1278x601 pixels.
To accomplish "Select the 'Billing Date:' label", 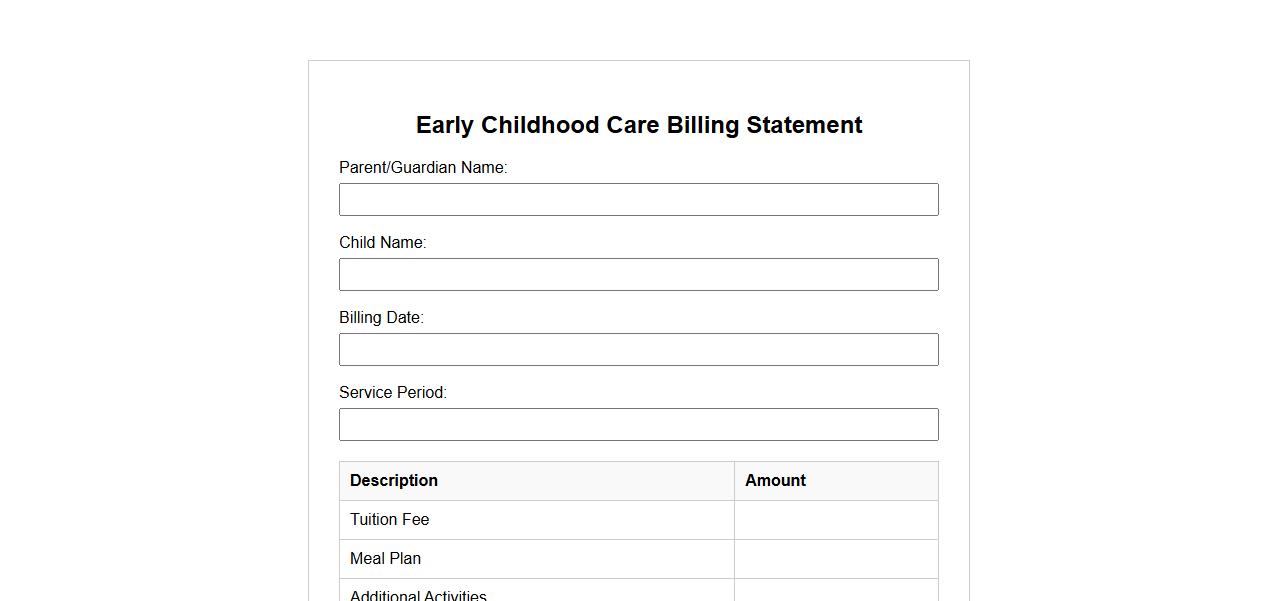I will coord(381,318).
